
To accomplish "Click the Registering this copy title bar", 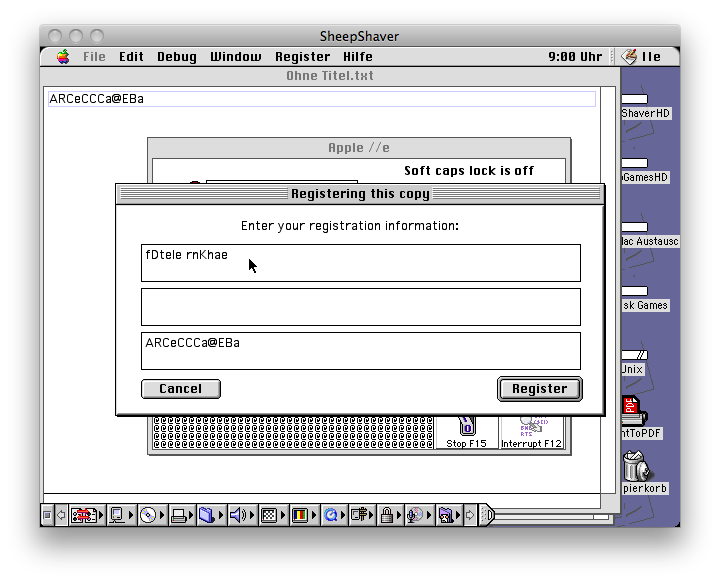I will tap(360, 194).
